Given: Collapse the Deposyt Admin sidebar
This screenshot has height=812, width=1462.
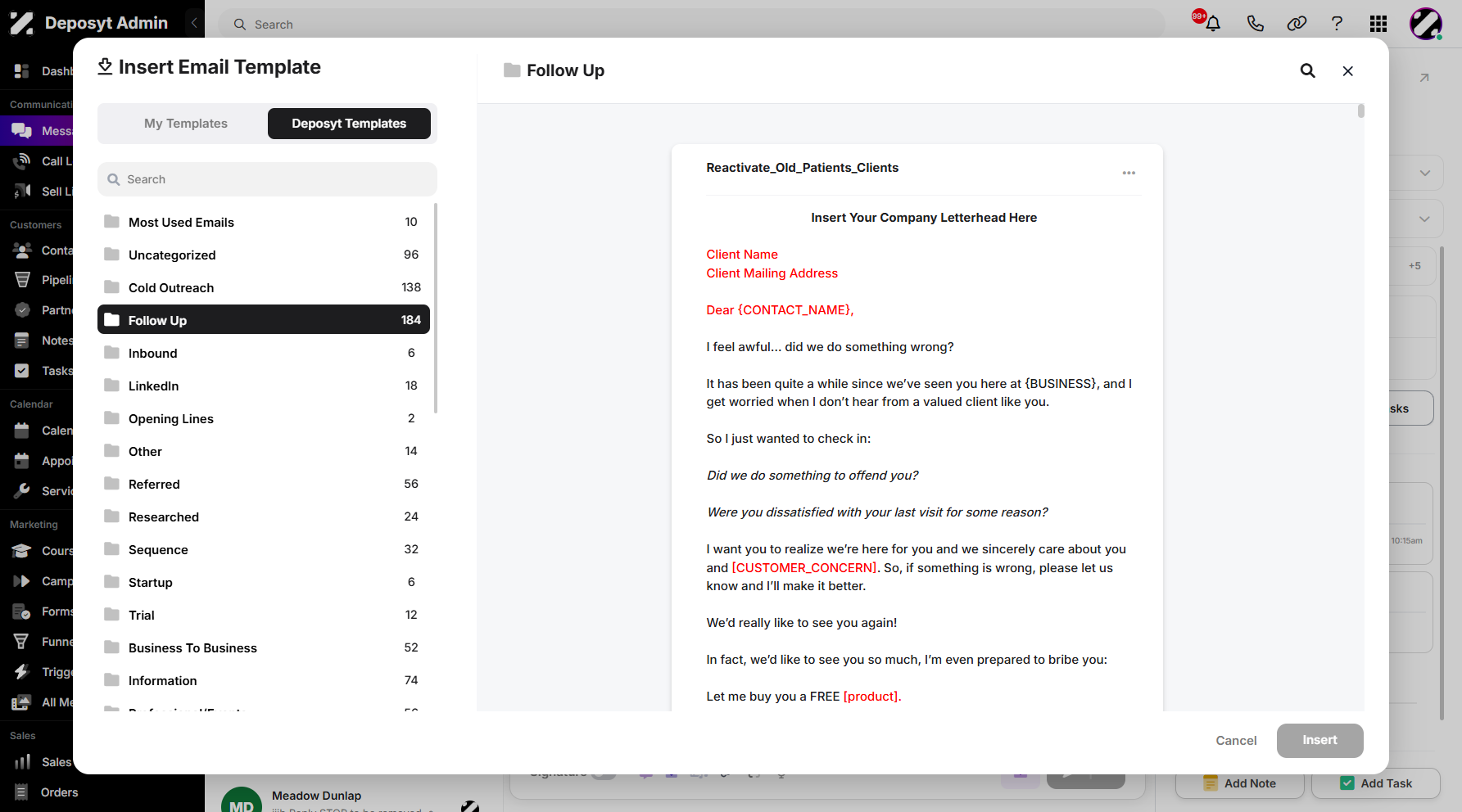Looking at the screenshot, I should (194, 23).
